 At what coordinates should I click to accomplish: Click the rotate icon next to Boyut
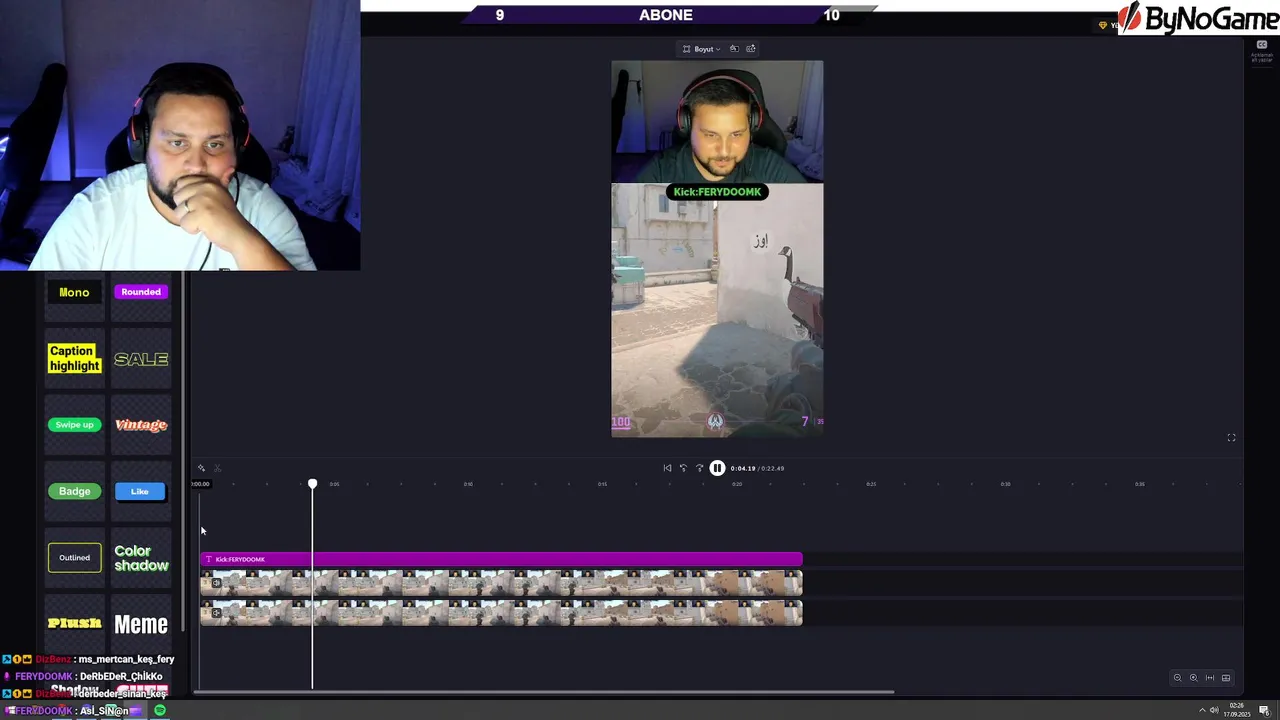point(734,49)
